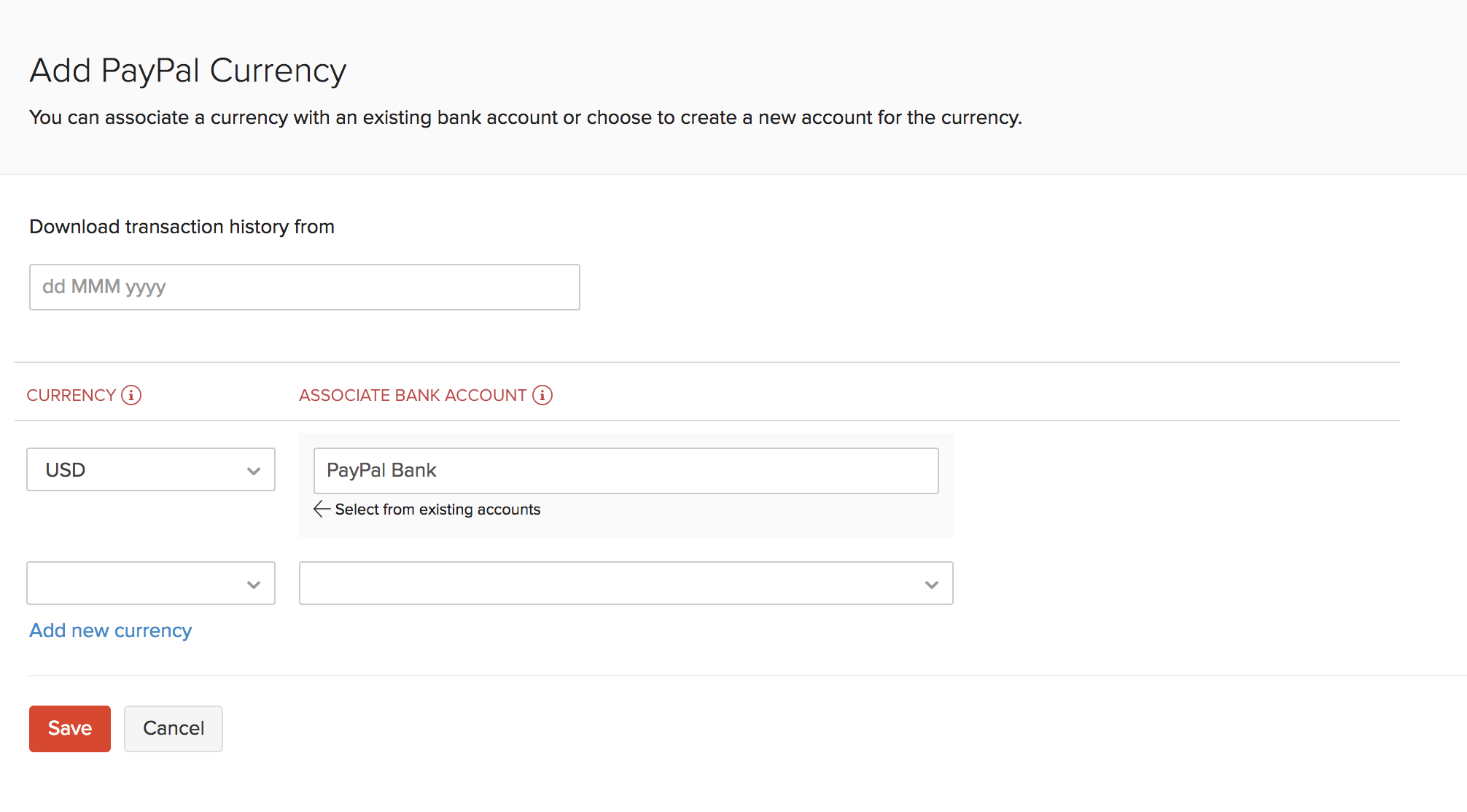Click the description text about associating currency
Viewport: 1467px width, 812px height.
(525, 117)
